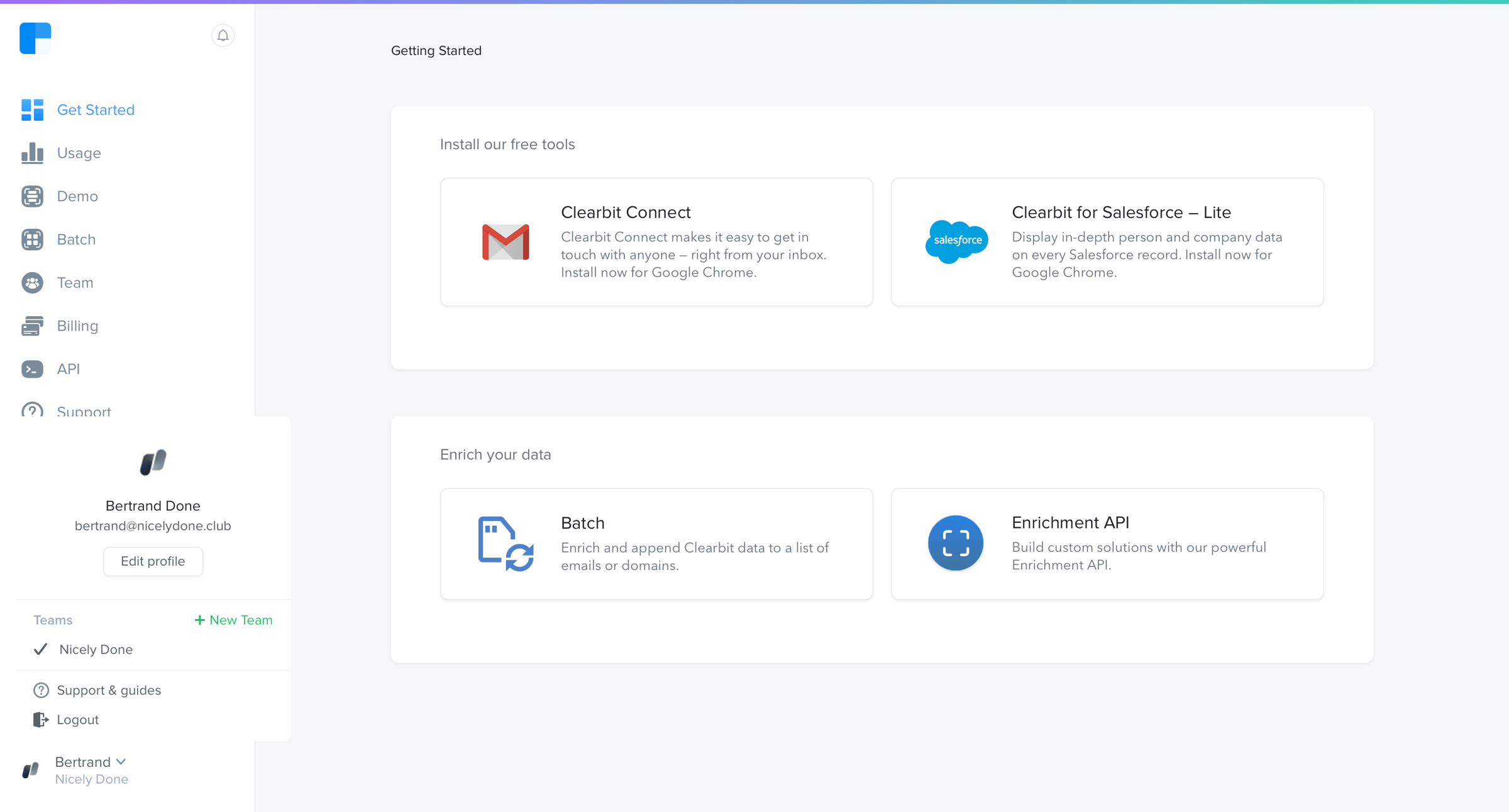
Task: Open the notifications bell
Action: pos(223,36)
